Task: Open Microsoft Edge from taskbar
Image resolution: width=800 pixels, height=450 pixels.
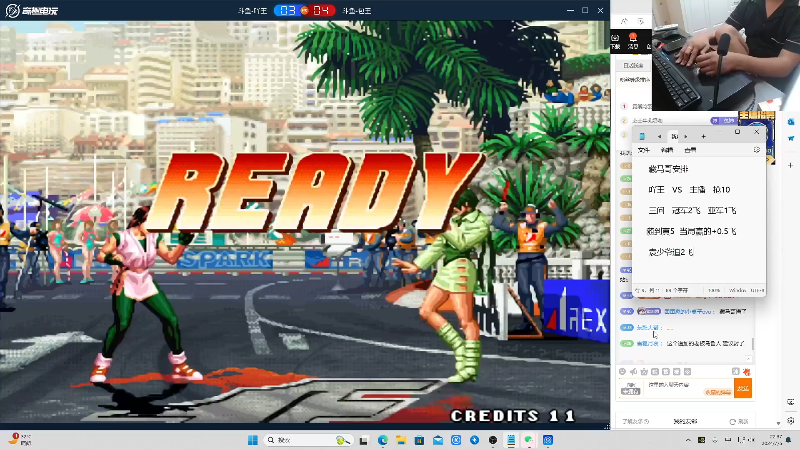Action: [x=383, y=440]
